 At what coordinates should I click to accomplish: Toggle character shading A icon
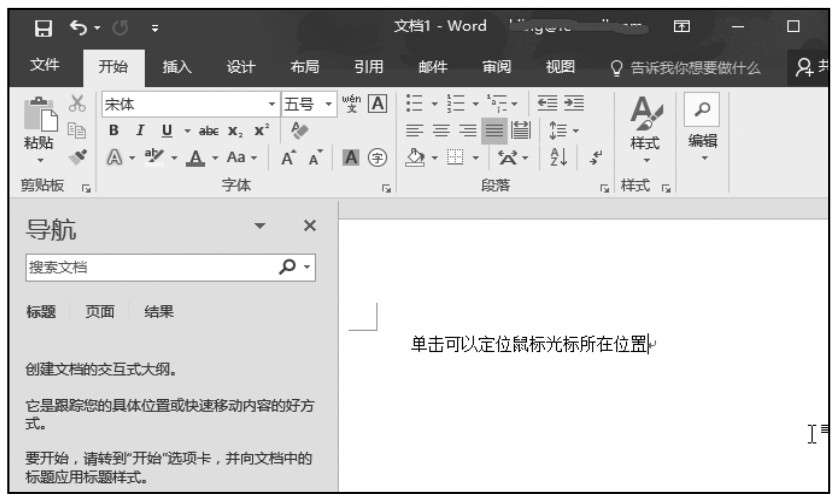[x=351, y=158]
